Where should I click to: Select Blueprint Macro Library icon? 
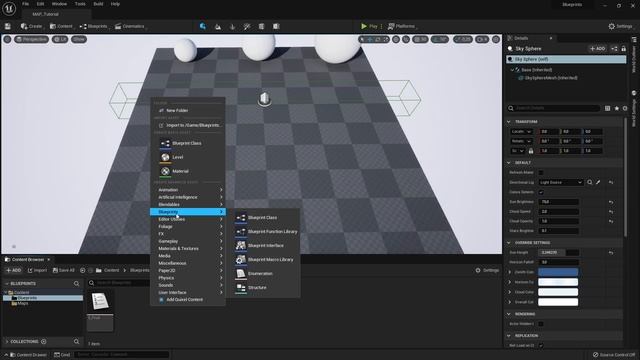pyautogui.click(x=241, y=260)
